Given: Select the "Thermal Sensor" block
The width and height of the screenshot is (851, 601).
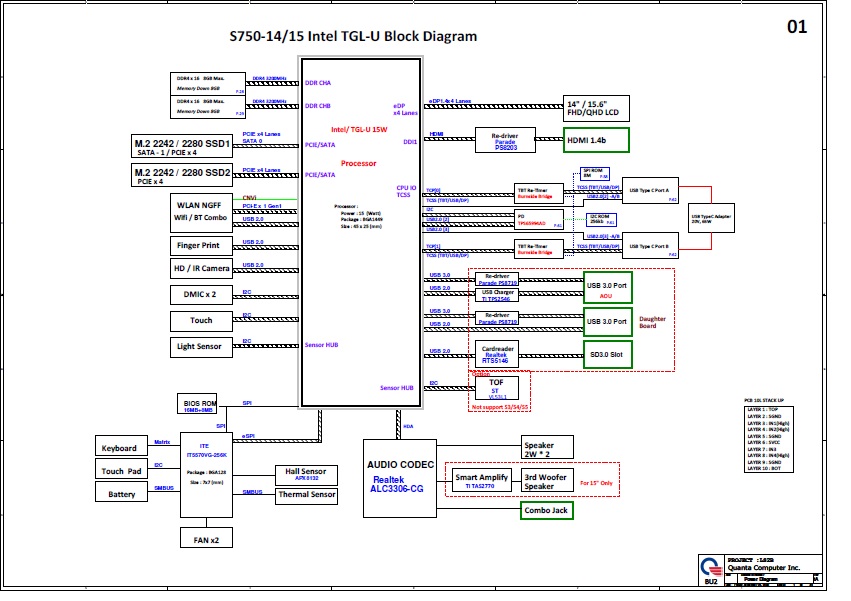Looking at the screenshot, I should click(x=306, y=496).
